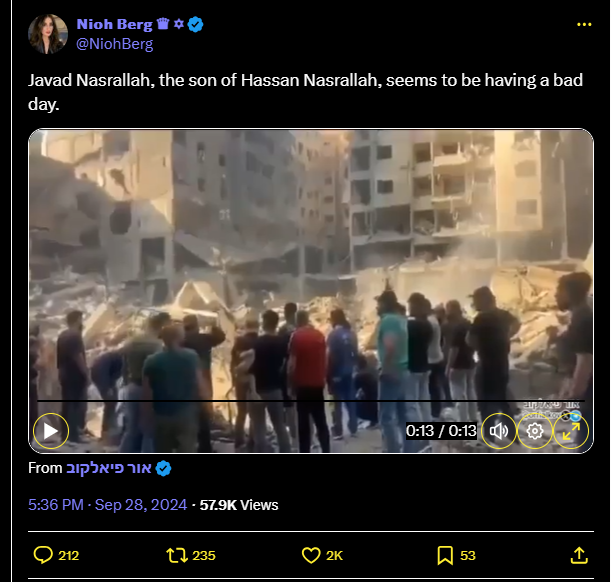Expand video to fullscreen
611x582 pixels.
point(570,431)
